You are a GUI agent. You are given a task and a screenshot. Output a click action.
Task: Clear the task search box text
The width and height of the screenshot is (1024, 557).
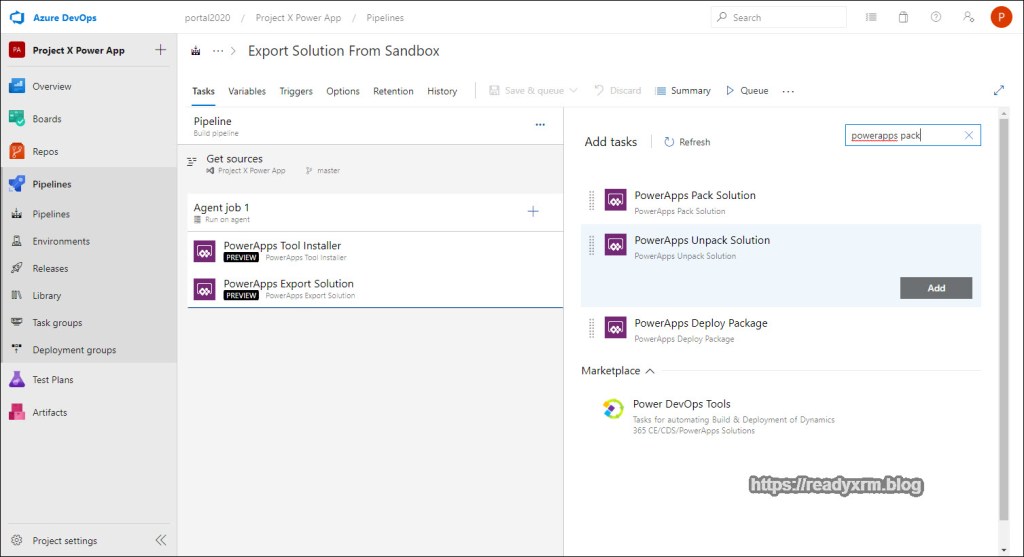click(x=968, y=135)
